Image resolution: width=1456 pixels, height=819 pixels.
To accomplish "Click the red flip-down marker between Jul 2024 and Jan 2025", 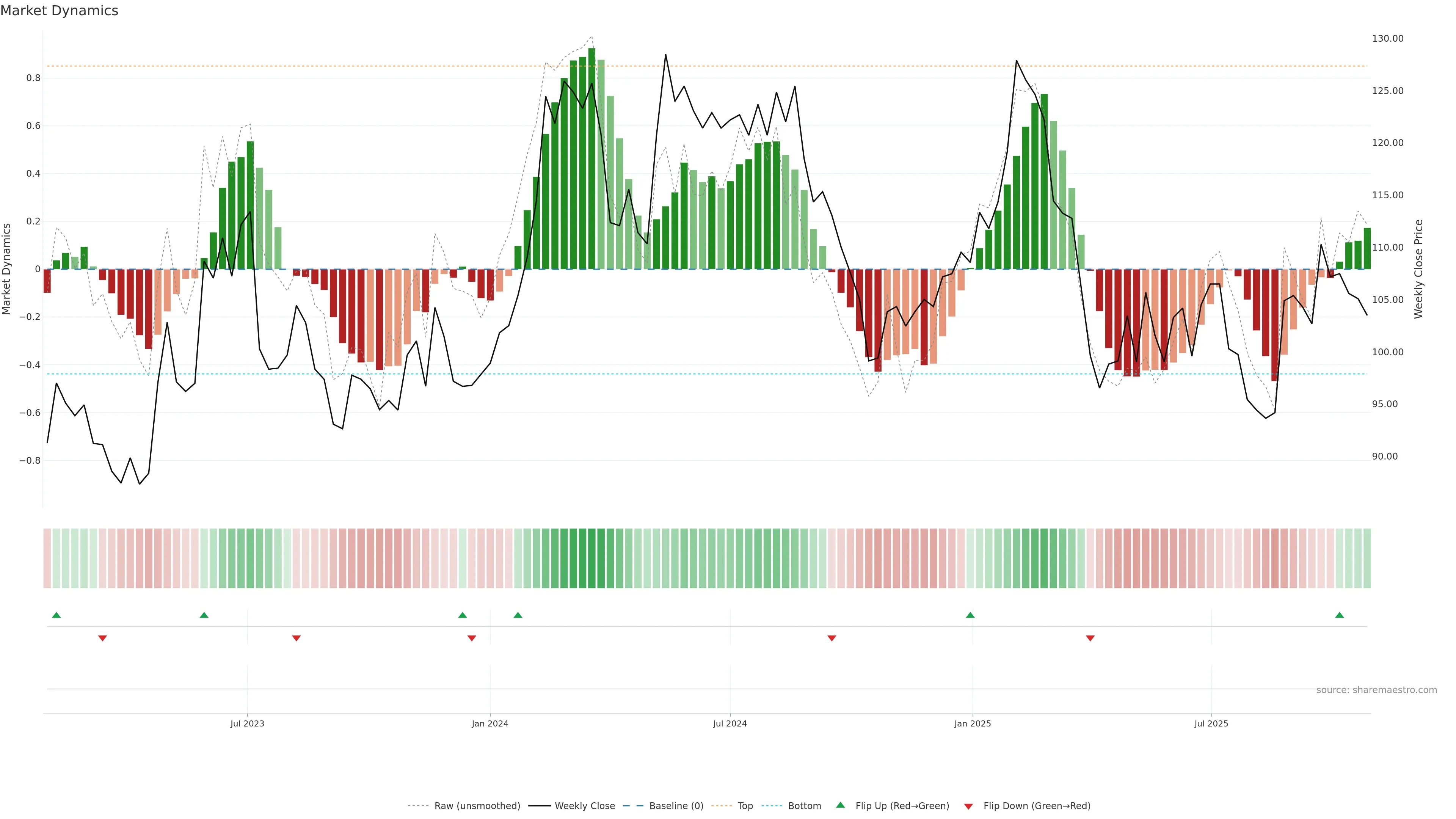I will (832, 638).
